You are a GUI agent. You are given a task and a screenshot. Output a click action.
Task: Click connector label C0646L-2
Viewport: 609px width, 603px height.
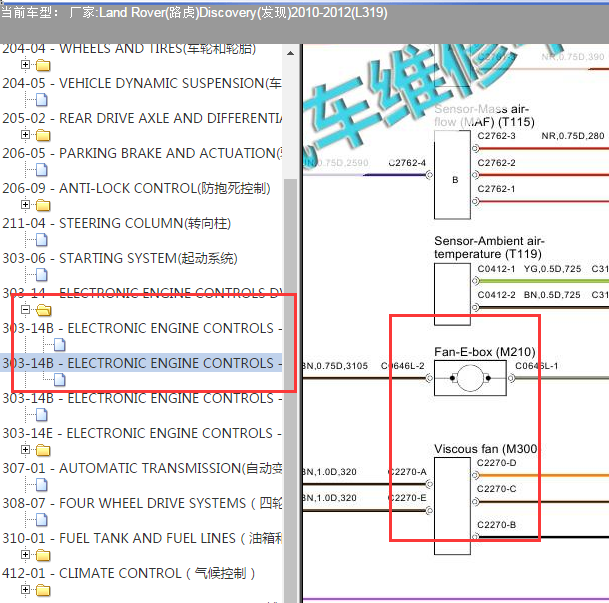[402, 366]
